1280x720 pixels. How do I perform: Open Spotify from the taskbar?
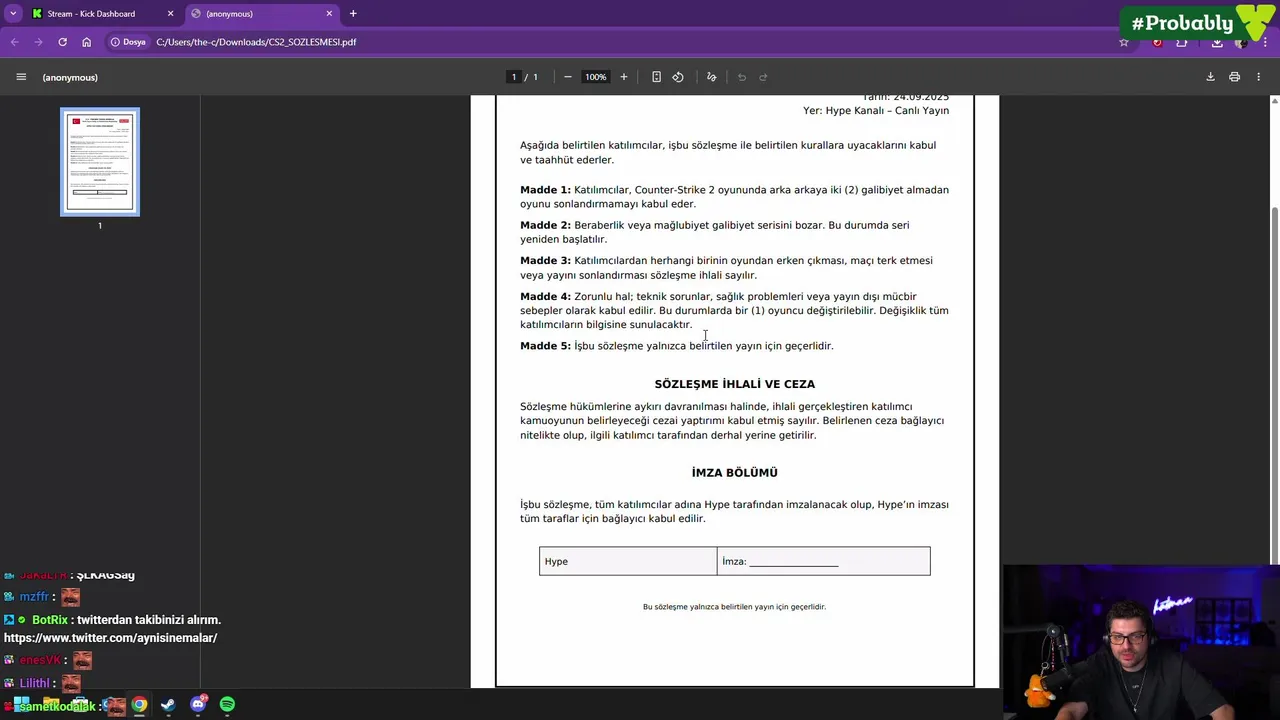tap(227, 705)
